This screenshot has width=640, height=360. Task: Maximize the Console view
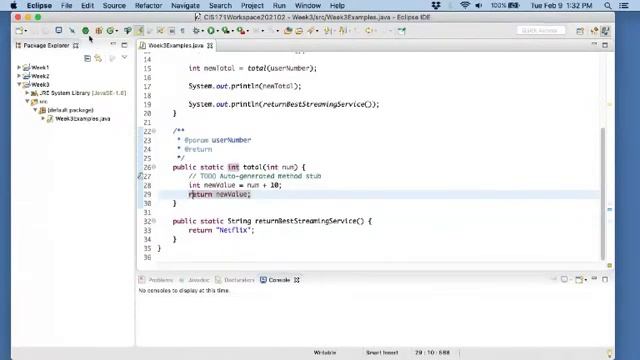pyautogui.click(x=605, y=279)
